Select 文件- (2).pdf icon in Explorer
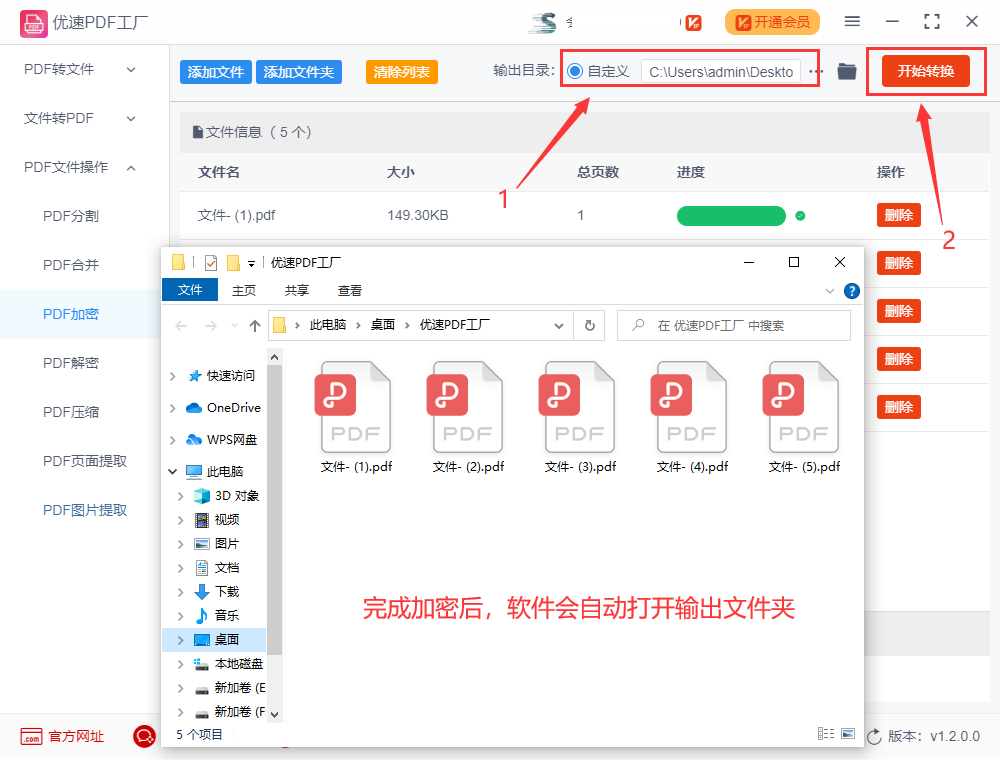1000x760 pixels. (x=467, y=407)
